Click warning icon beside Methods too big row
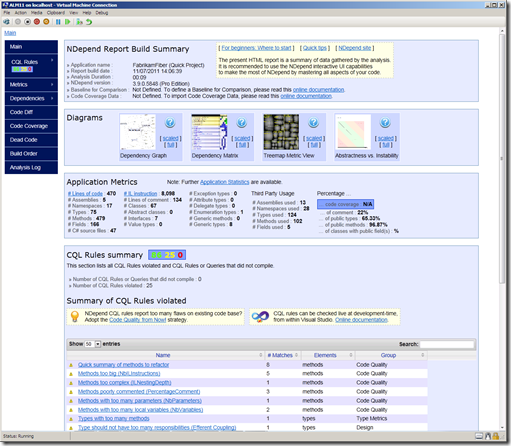This screenshot has height=446, width=511. tap(71, 374)
